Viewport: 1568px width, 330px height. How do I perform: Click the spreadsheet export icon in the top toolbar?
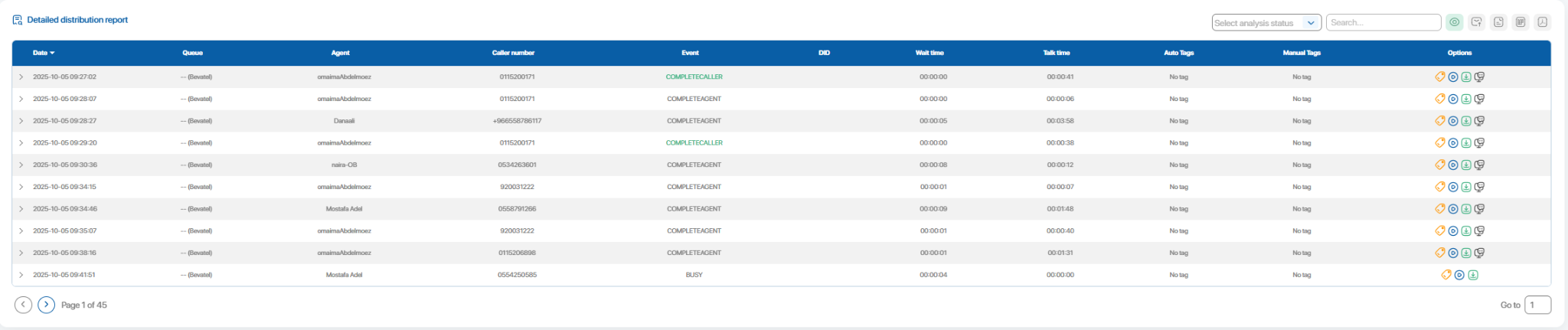1521,22
